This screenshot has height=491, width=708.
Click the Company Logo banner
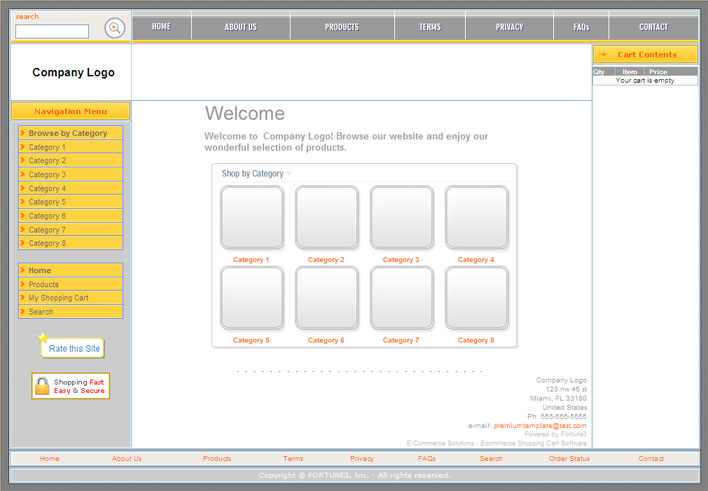73,72
